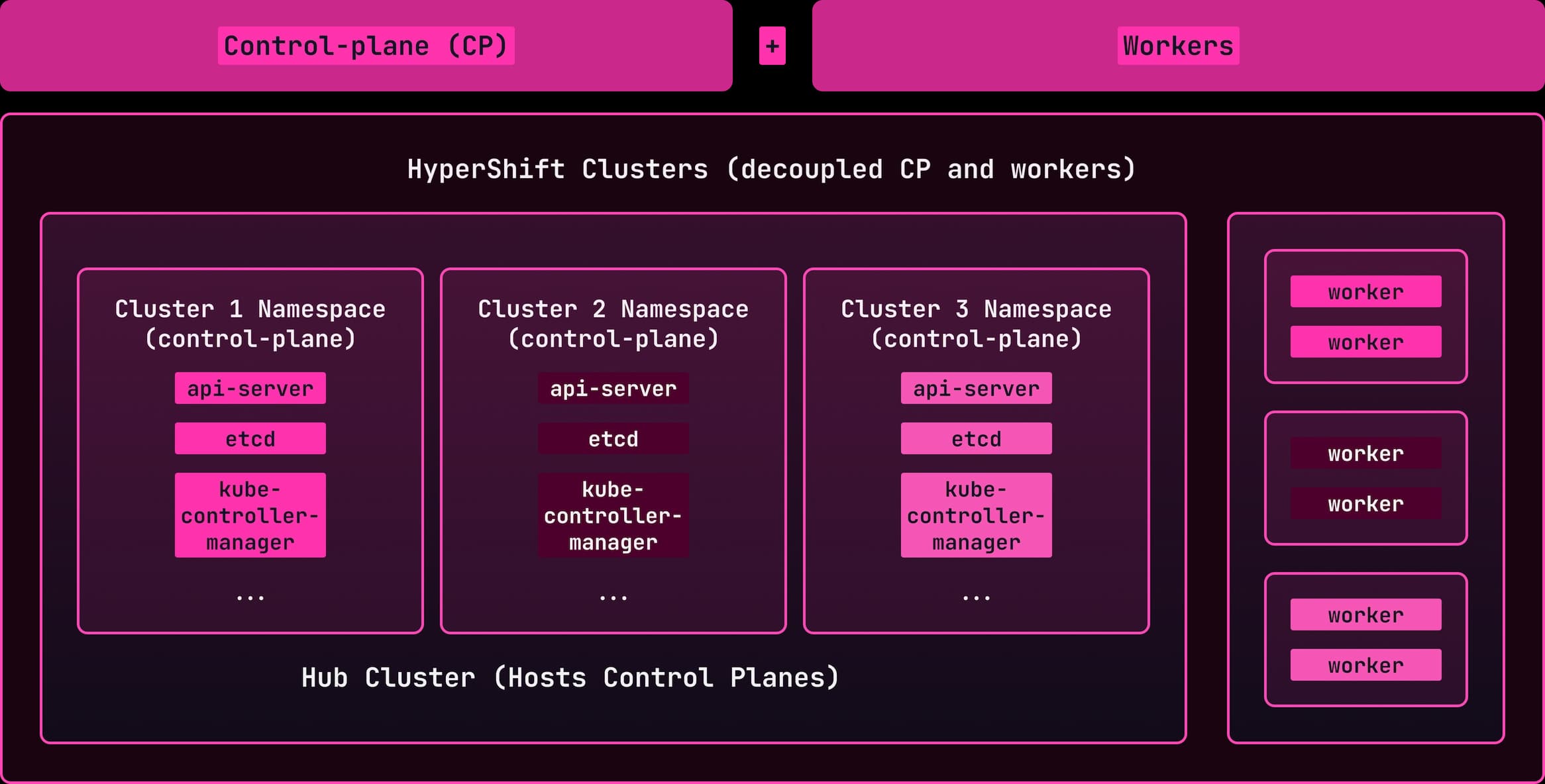Click the lower worker in top worker group

click(1366, 342)
